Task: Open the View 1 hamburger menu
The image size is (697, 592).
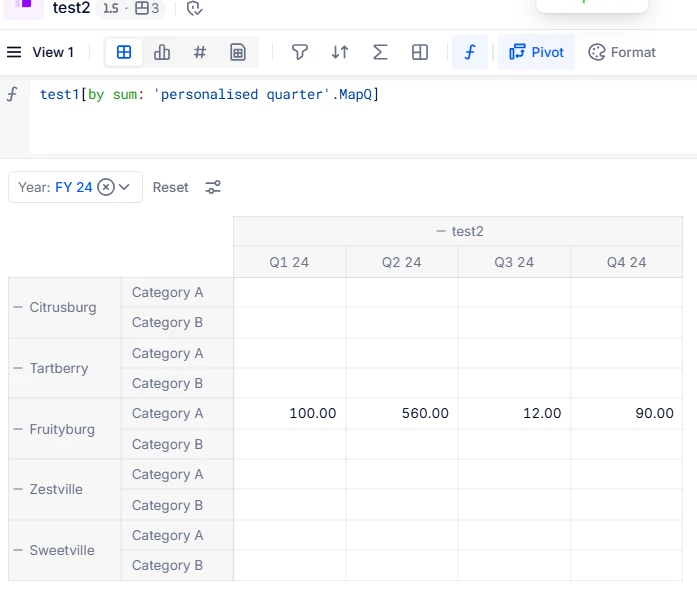Action: coord(14,52)
